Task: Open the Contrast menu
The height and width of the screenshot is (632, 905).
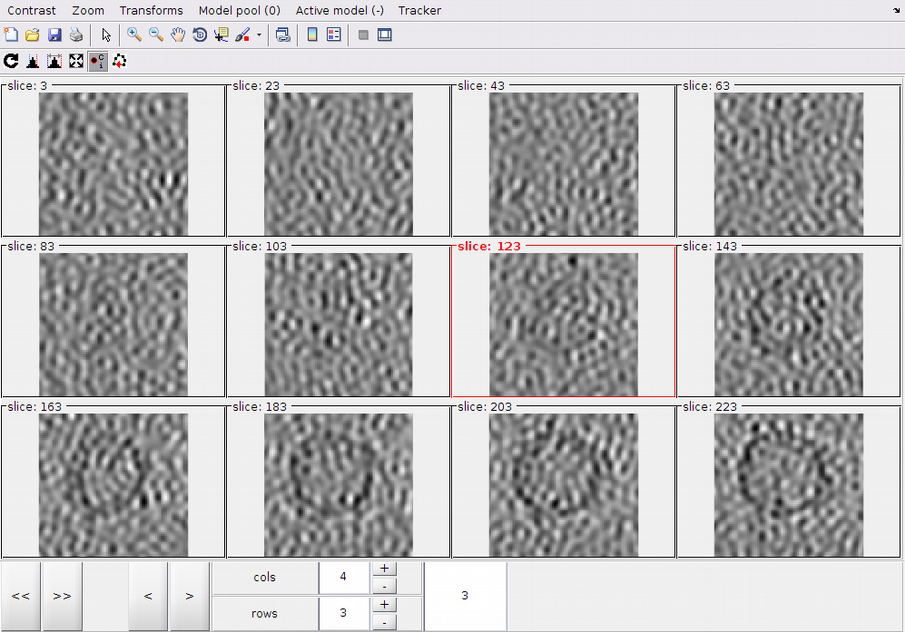Action: (x=32, y=10)
